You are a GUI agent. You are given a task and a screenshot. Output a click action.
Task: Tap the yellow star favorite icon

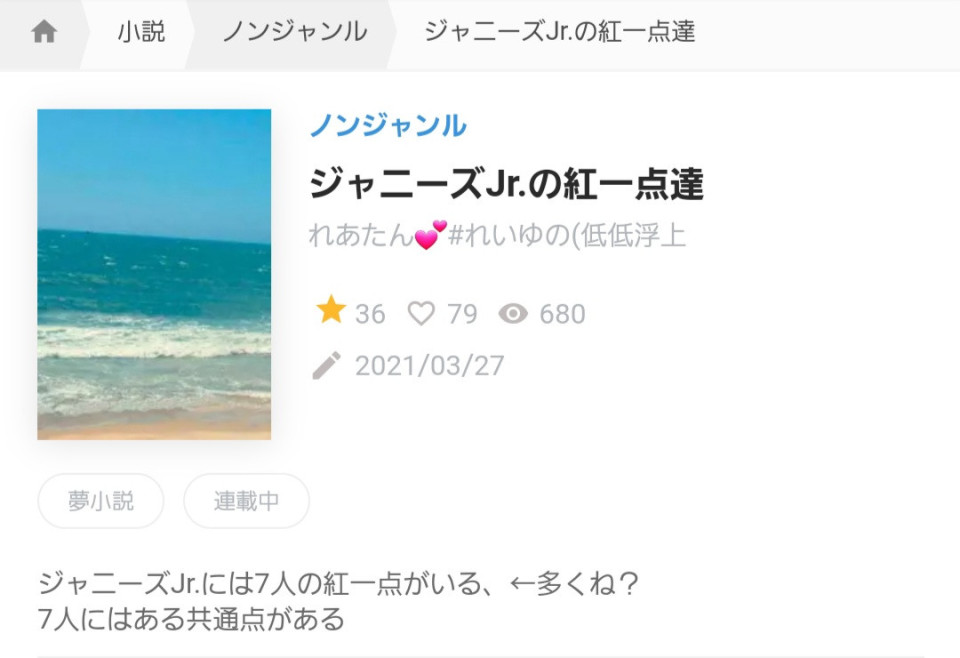(331, 309)
